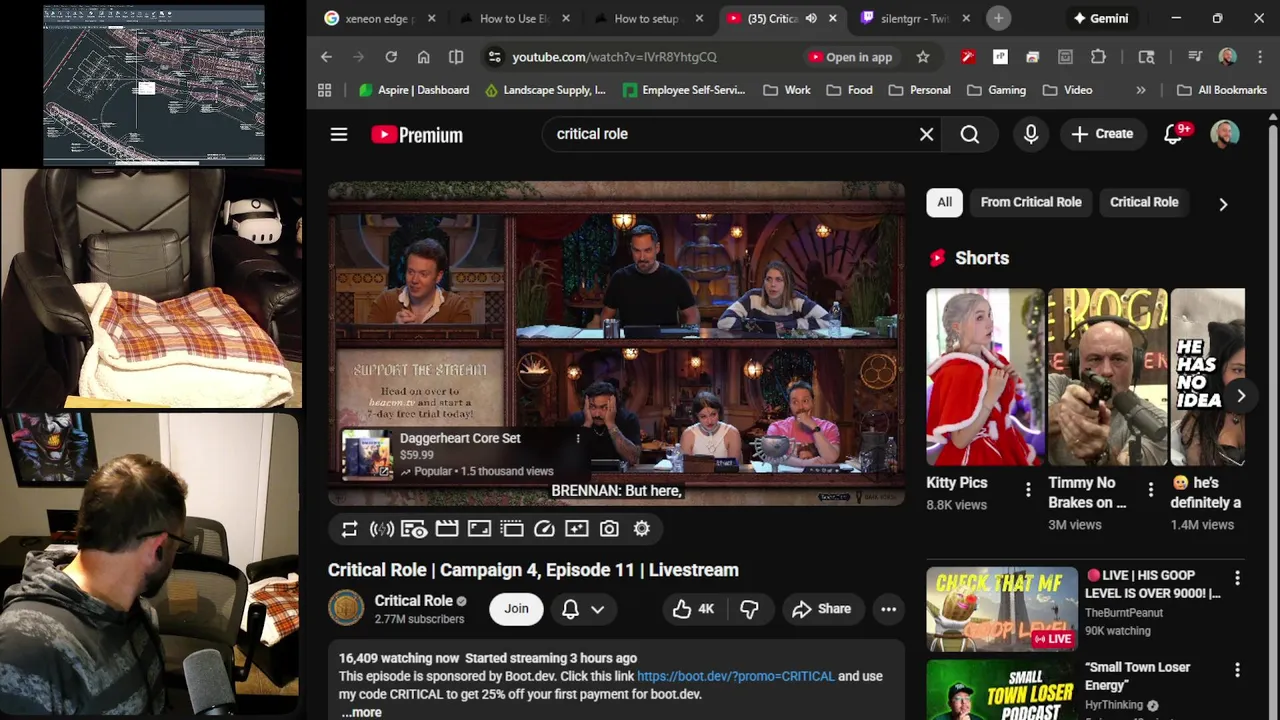This screenshot has height=720, width=1280.
Task: Open the Critical Role channel avatar
Action: 347,608
